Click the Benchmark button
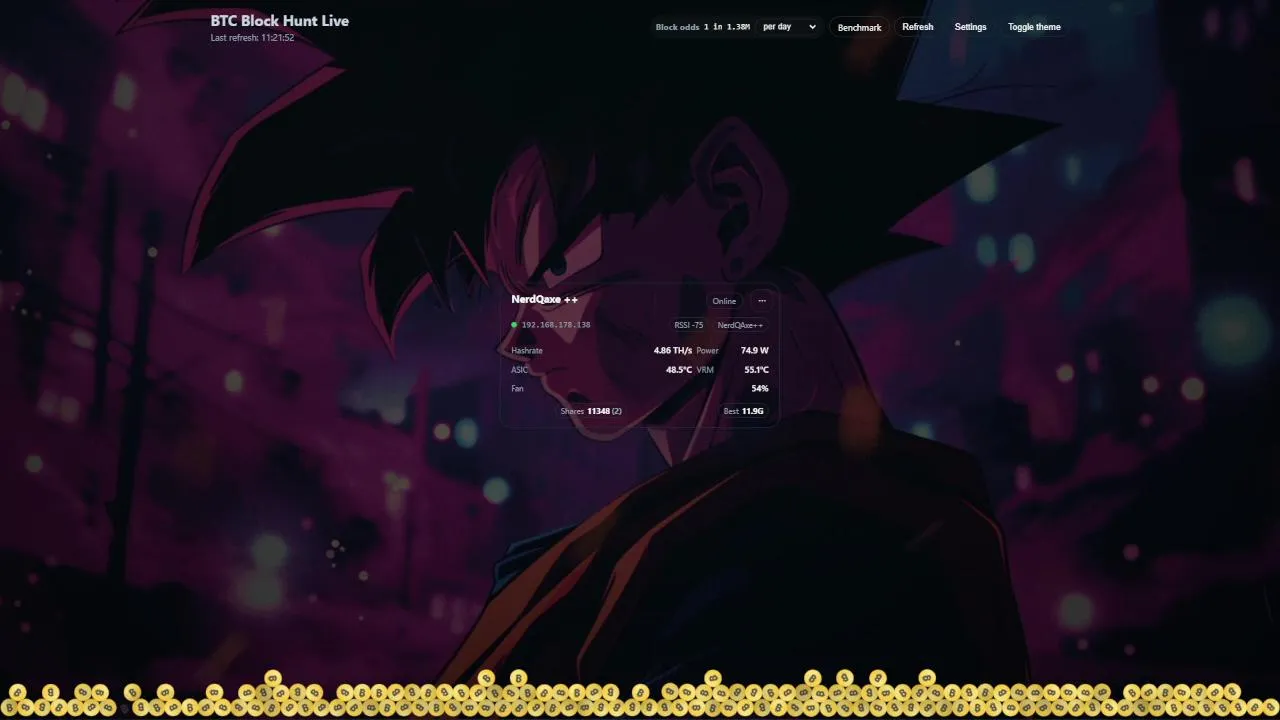Image resolution: width=1280 pixels, height=720 pixels. [859, 27]
